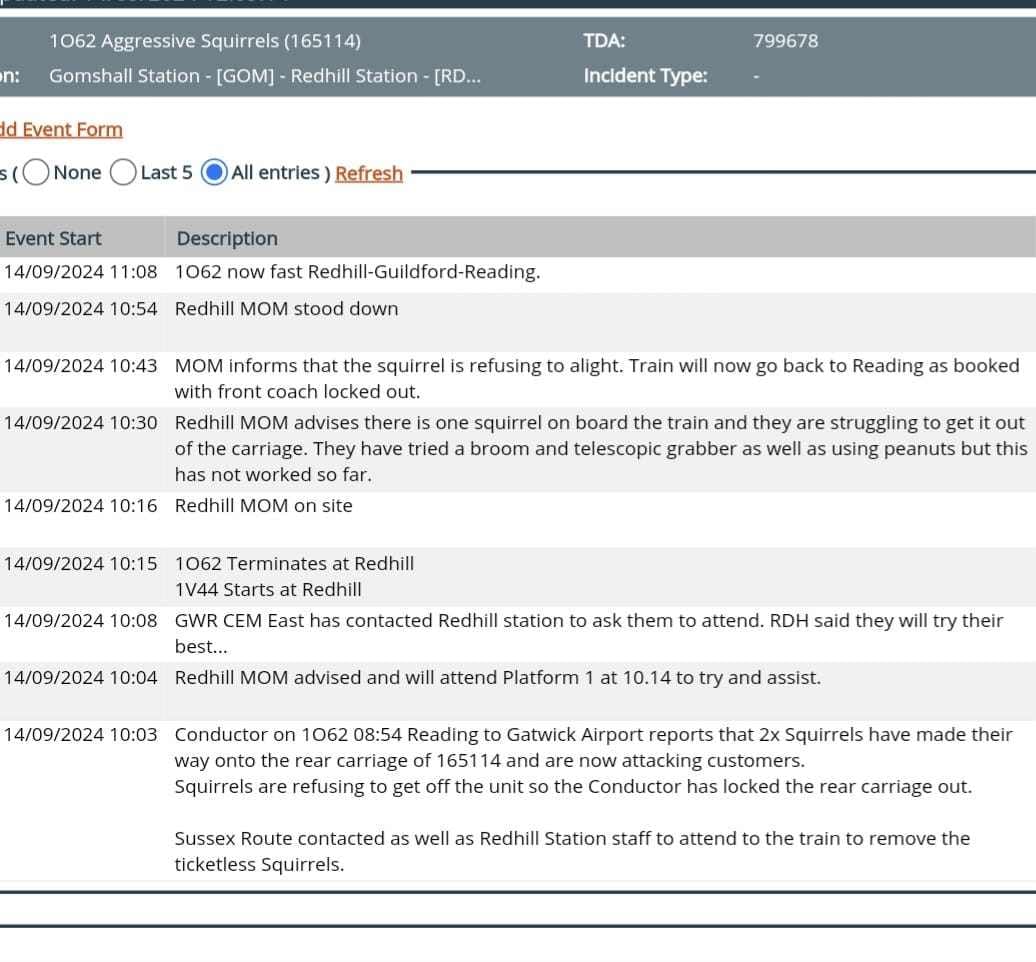Select the 10:04 Platform 1 attendance entry
1036x962 pixels.
[497, 677]
